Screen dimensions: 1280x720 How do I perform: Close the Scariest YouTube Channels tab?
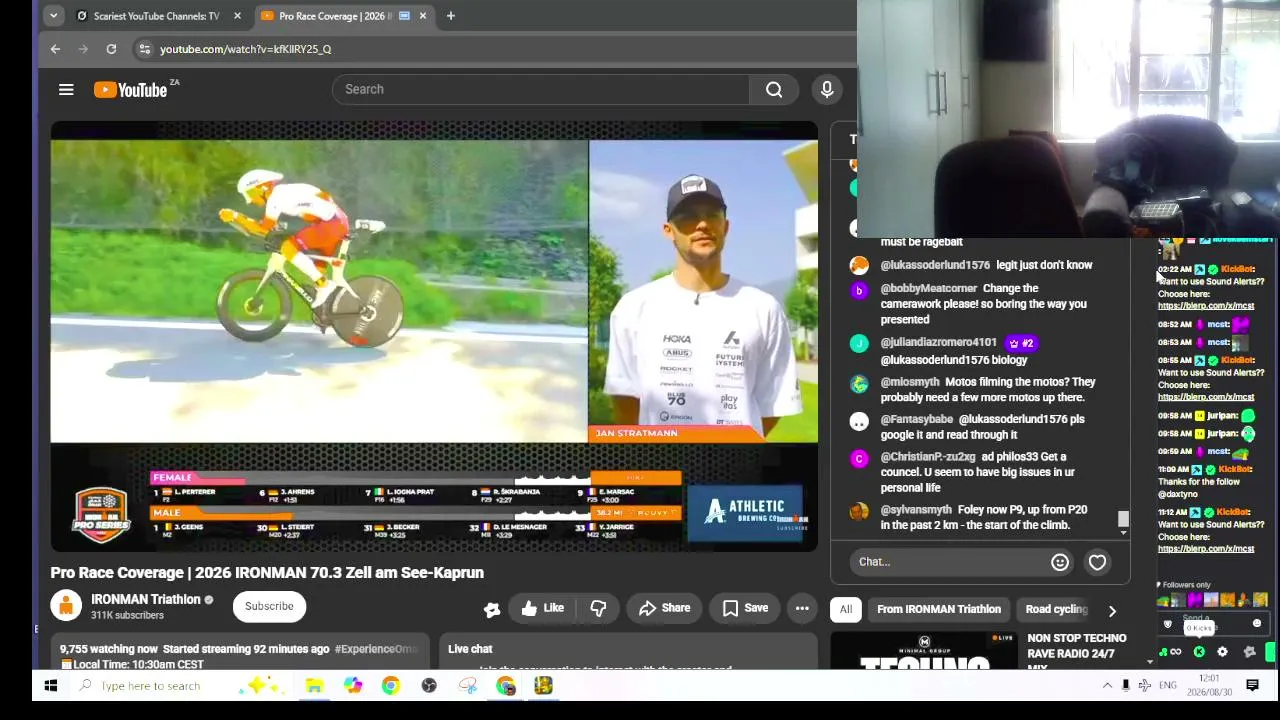[237, 16]
